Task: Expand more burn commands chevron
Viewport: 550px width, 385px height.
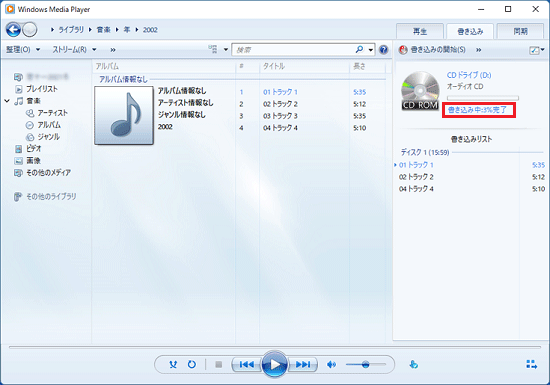Action: [478, 50]
